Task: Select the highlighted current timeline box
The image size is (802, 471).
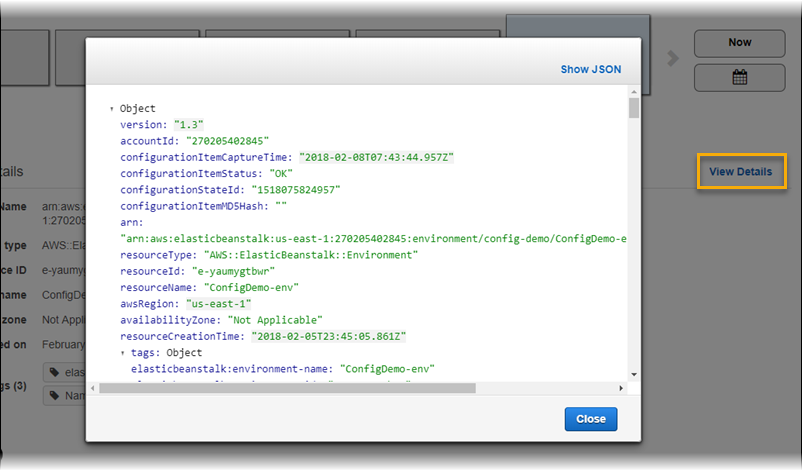Action: tap(580, 28)
